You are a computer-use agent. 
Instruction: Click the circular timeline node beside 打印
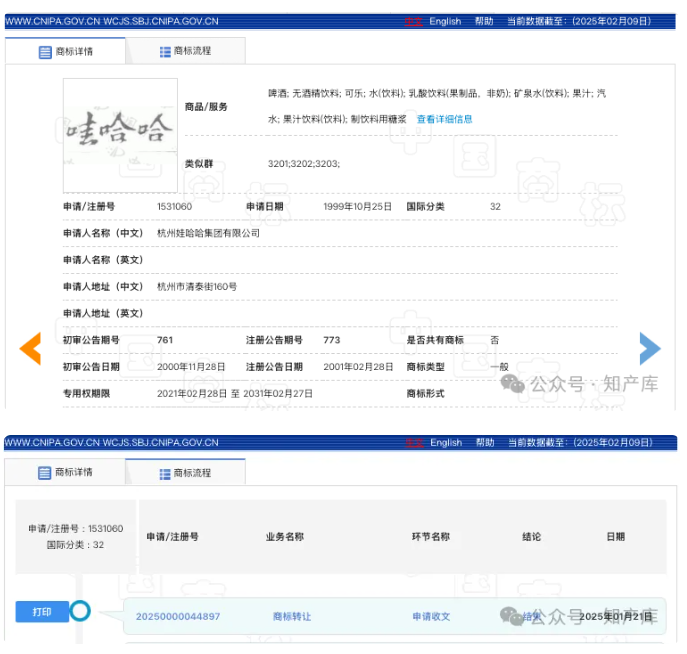tap(80, 610)
